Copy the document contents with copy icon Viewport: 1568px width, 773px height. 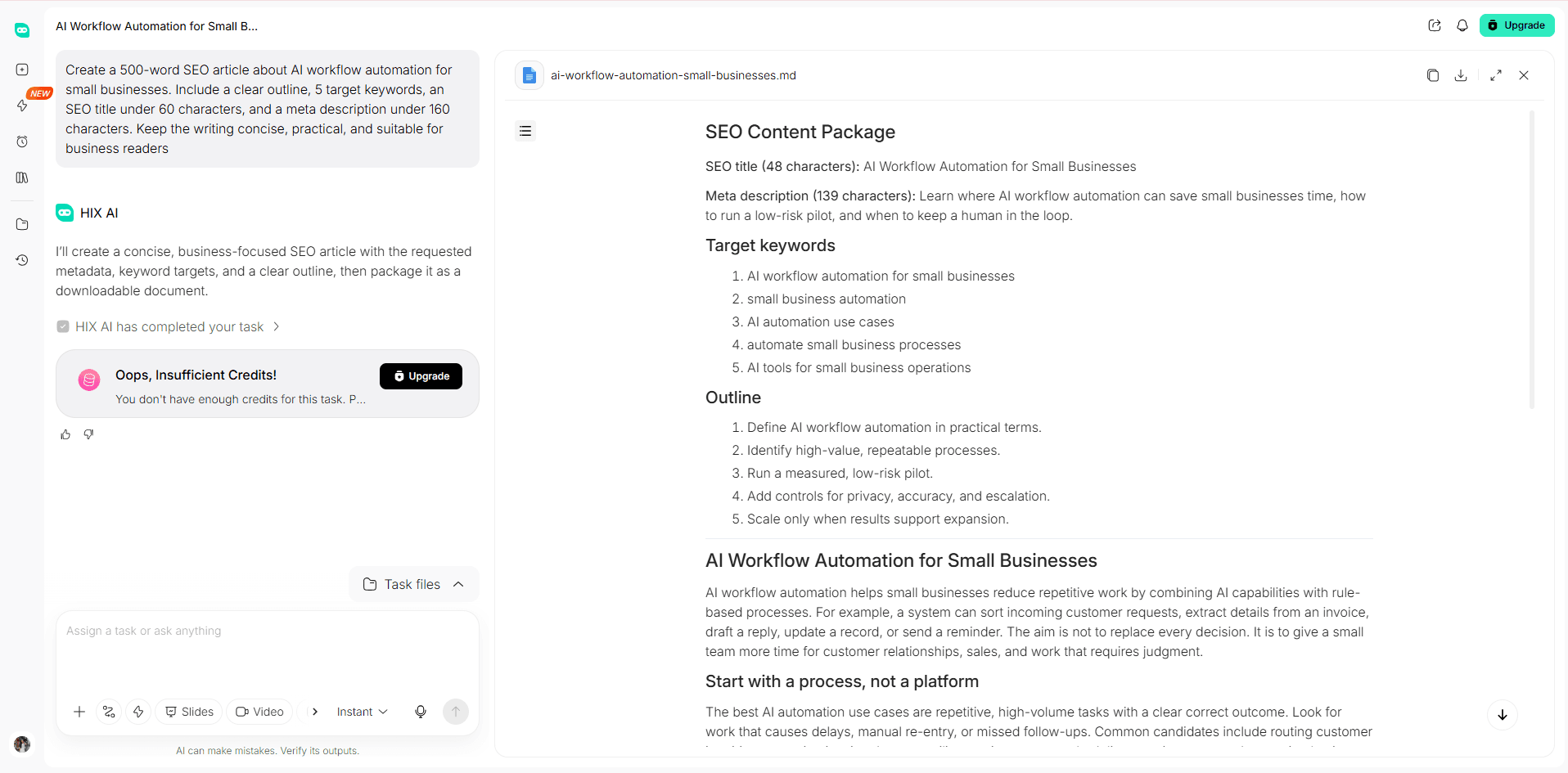click(x=1432, y=75)
